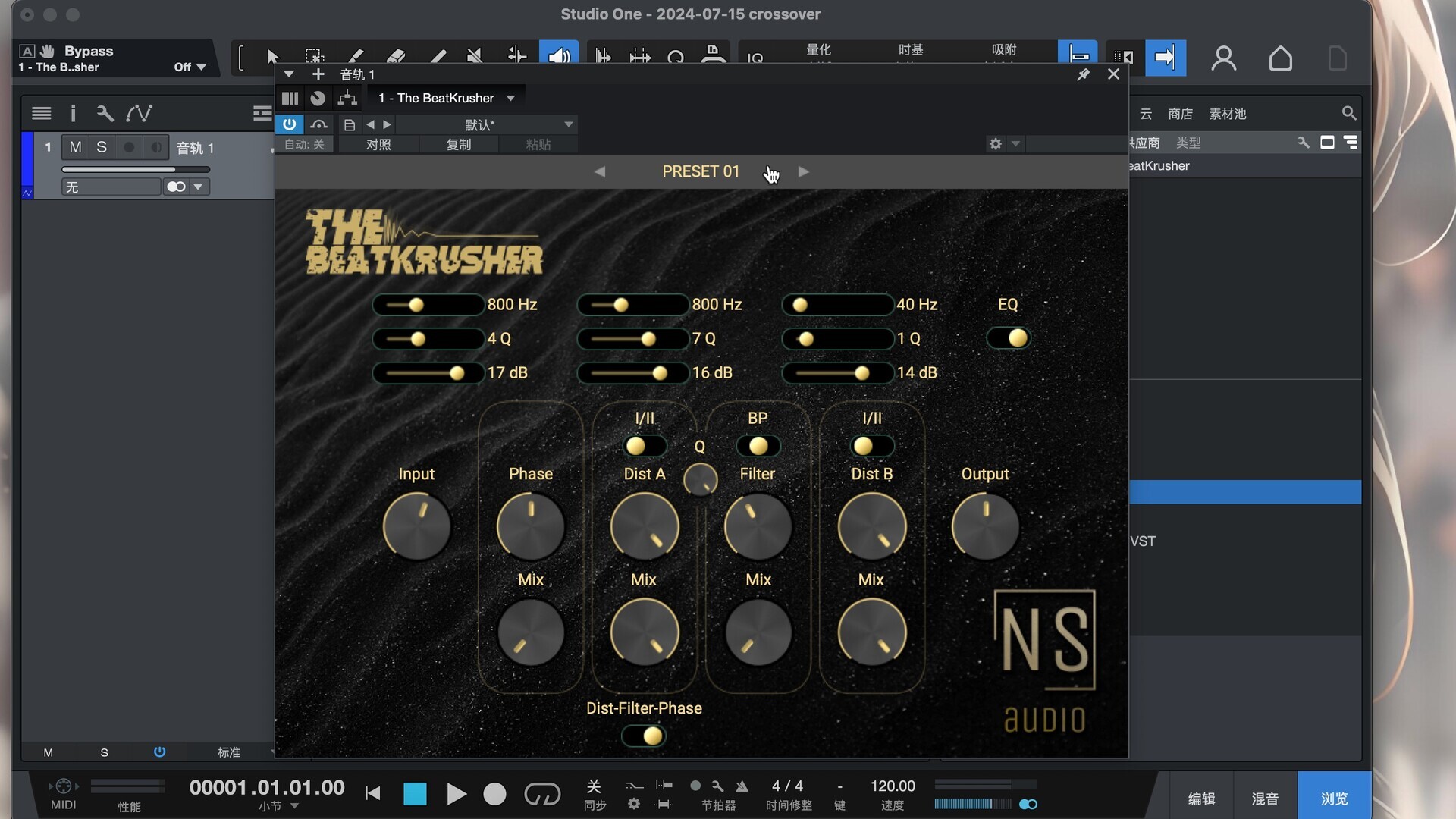
Task: Toggle the loop playback icon
Action: pos(541,794)
